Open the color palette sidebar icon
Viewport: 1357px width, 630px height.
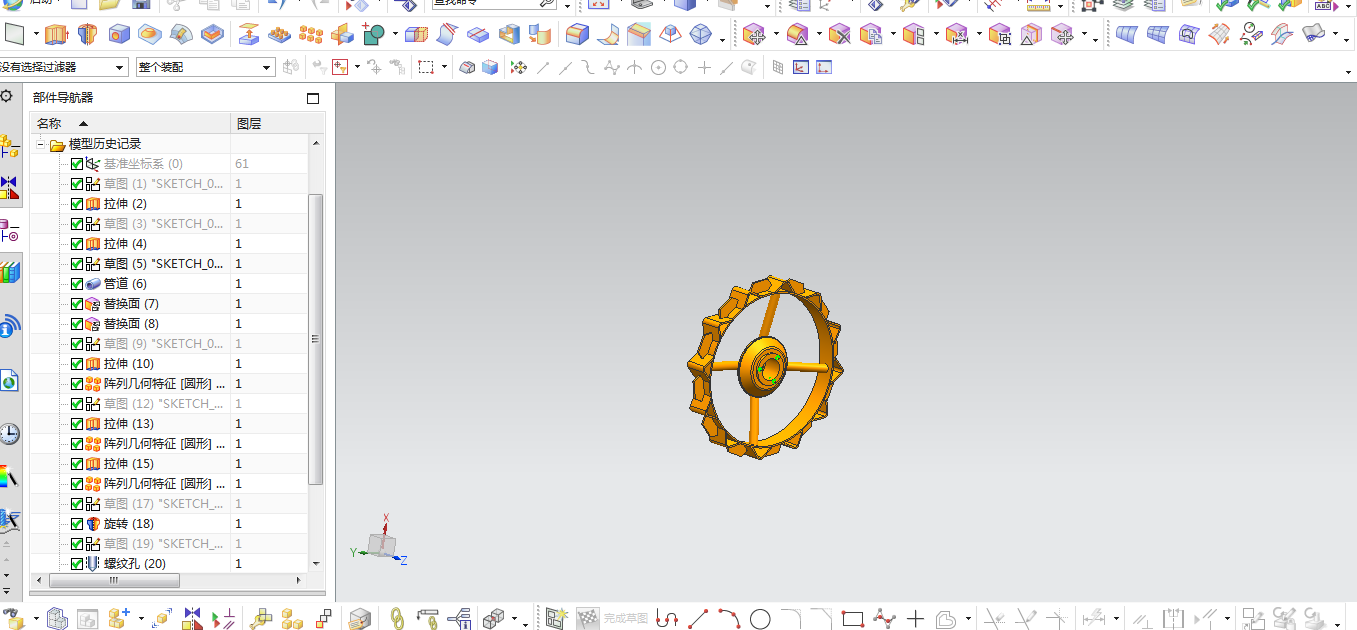click(x=9, y=477)
